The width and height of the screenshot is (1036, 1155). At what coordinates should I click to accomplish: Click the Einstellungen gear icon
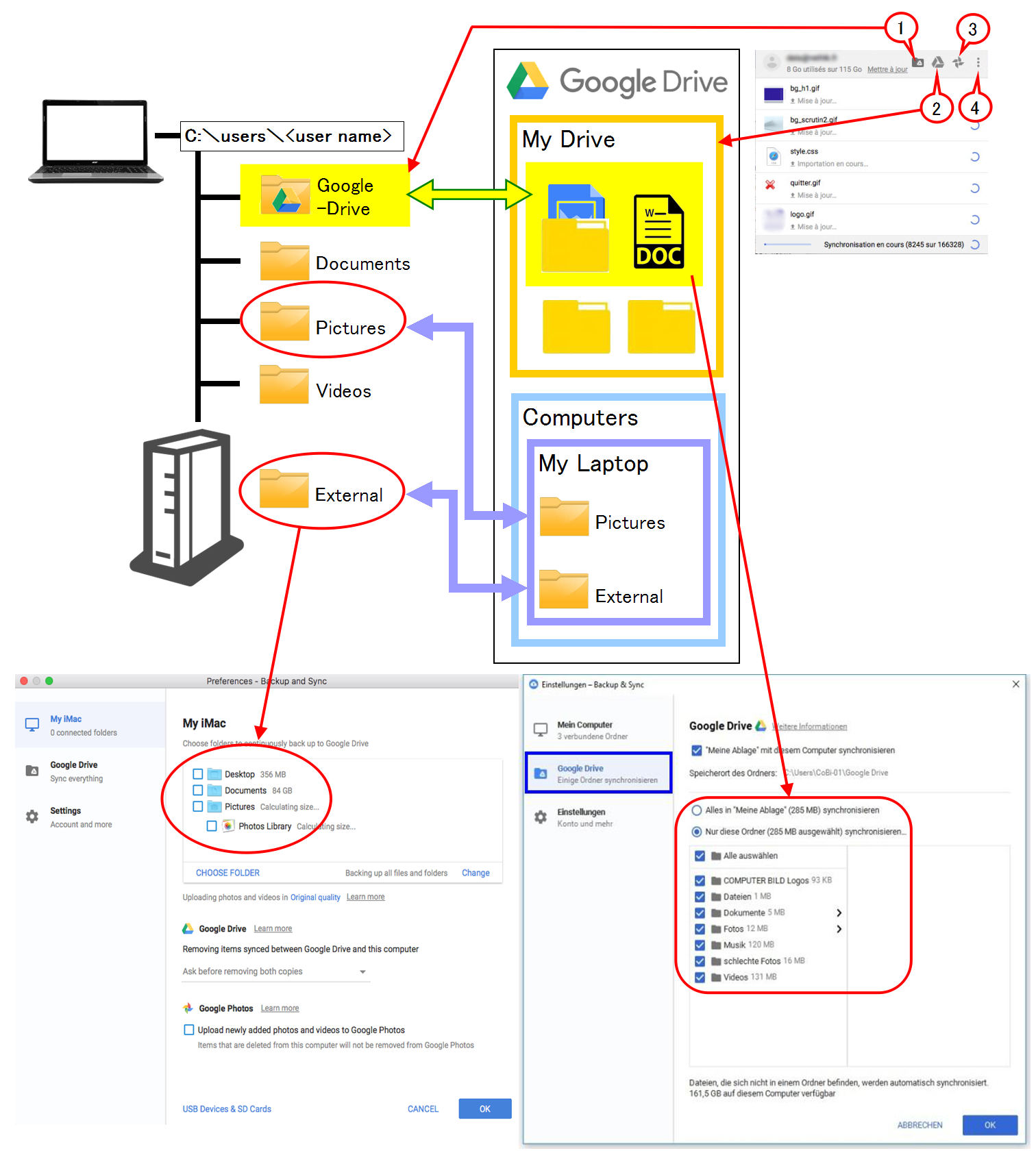pyautogui.click(x=541, y=817)
